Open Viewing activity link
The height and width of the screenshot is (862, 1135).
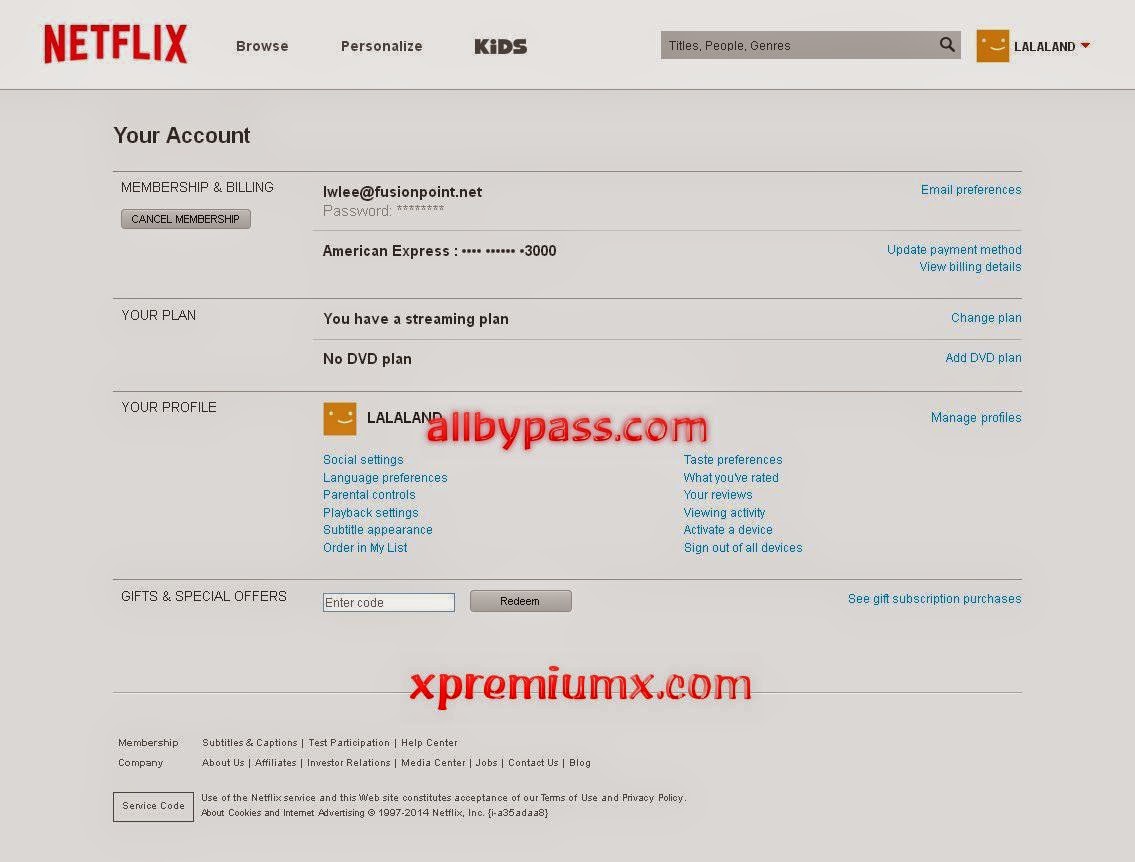tap(724, 512)
